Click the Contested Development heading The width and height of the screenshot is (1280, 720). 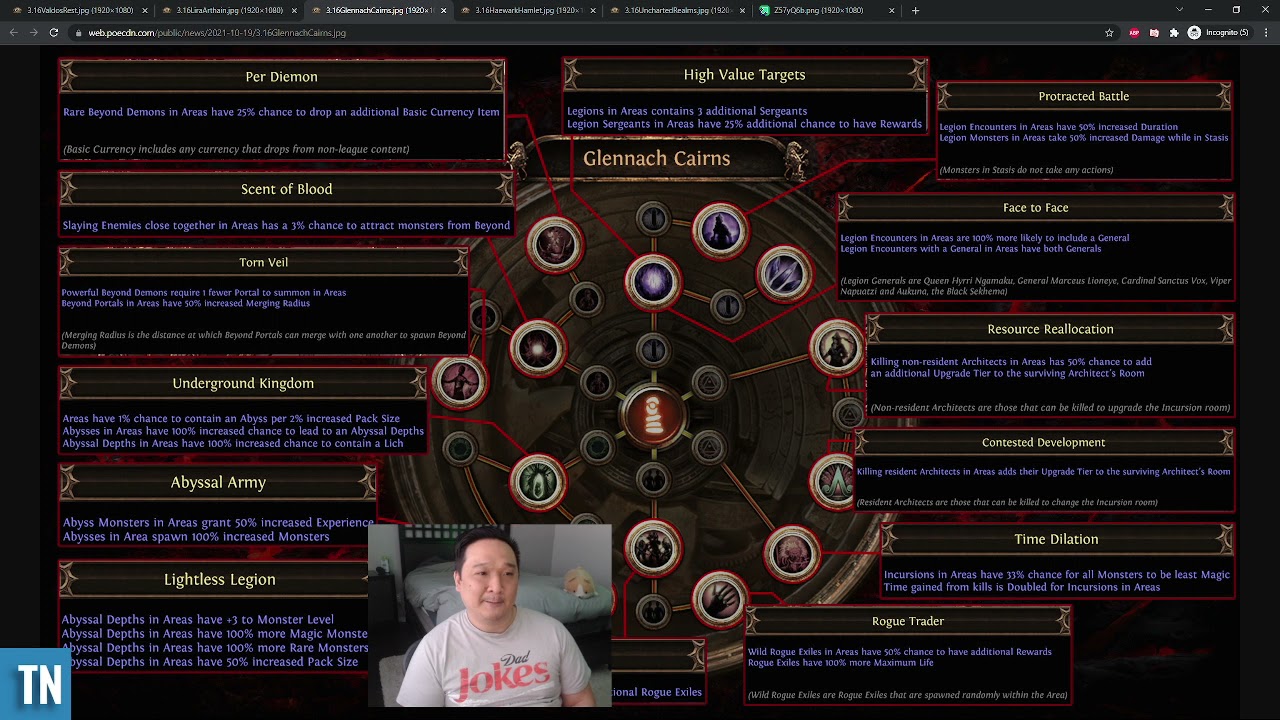(x=1043, y=442)
